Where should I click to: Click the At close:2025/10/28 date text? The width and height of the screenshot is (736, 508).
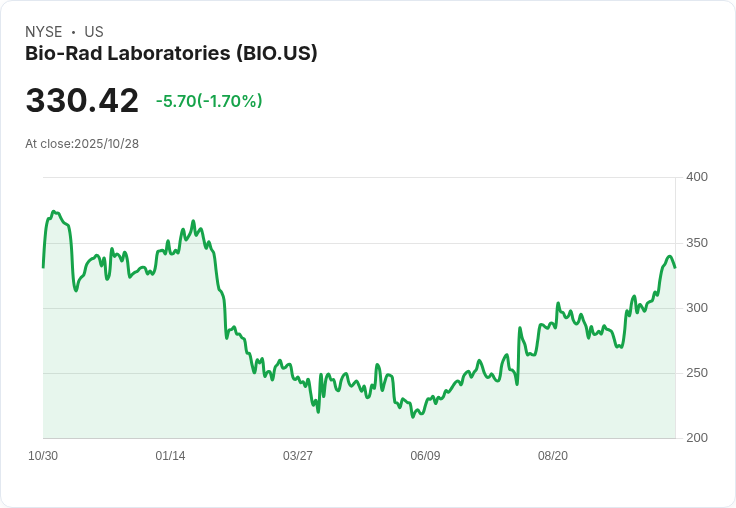click(x=82, y=144)
